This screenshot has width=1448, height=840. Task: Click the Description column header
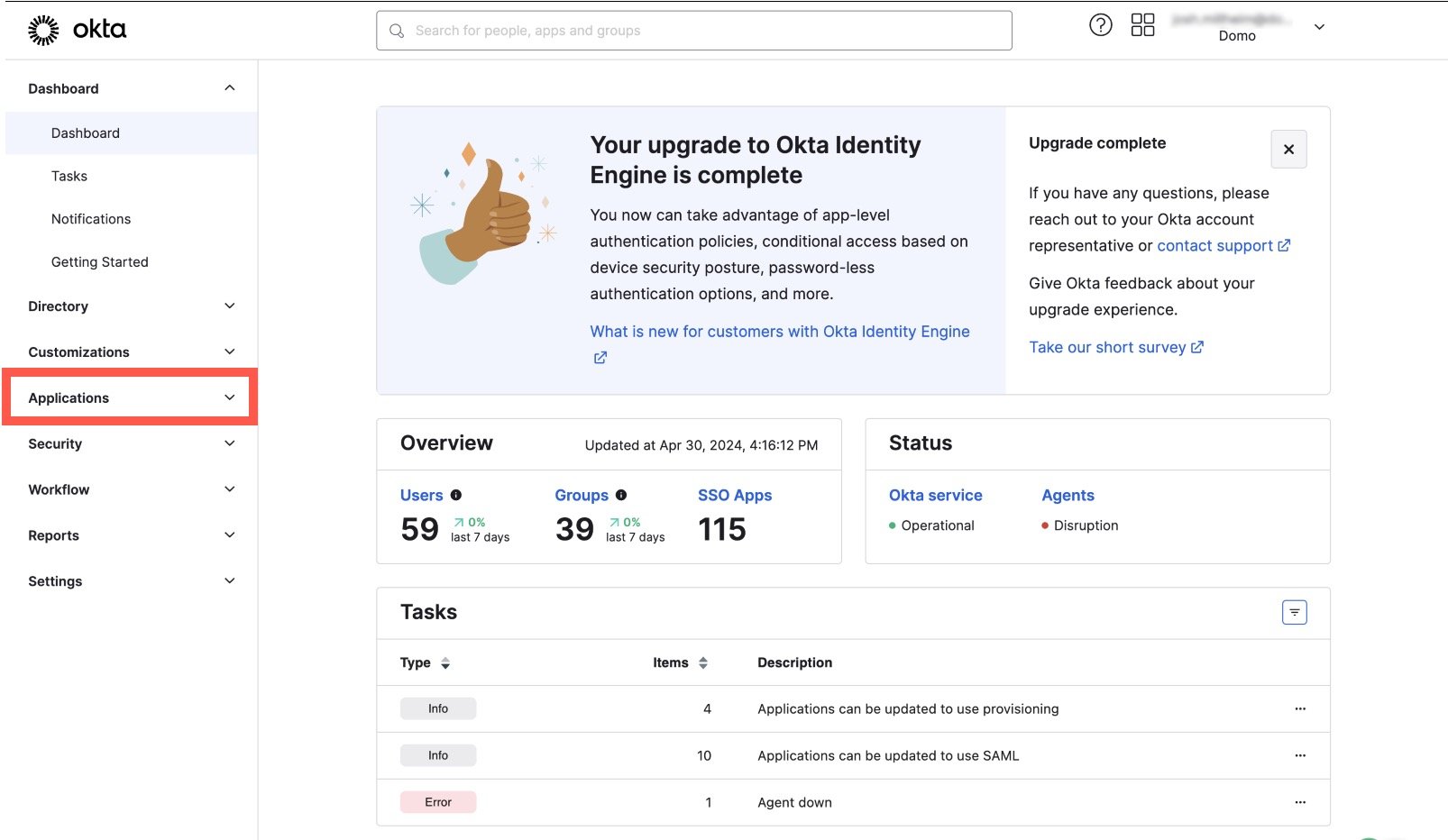point(794,662)
